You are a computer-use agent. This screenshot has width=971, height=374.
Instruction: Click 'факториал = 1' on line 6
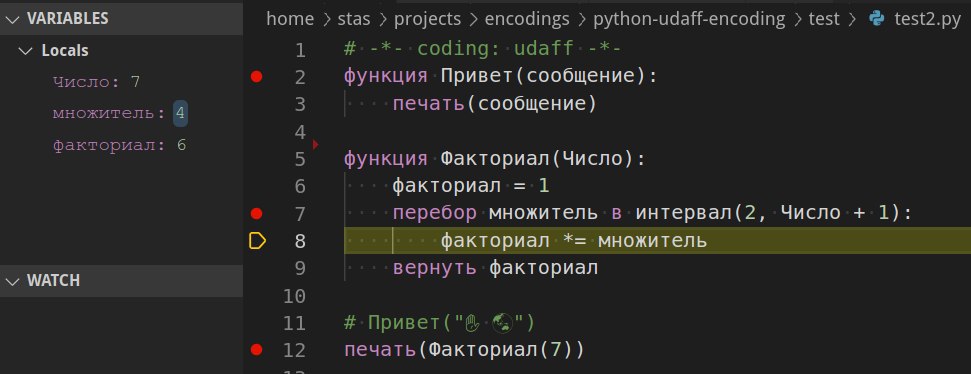tap(471, 186)
